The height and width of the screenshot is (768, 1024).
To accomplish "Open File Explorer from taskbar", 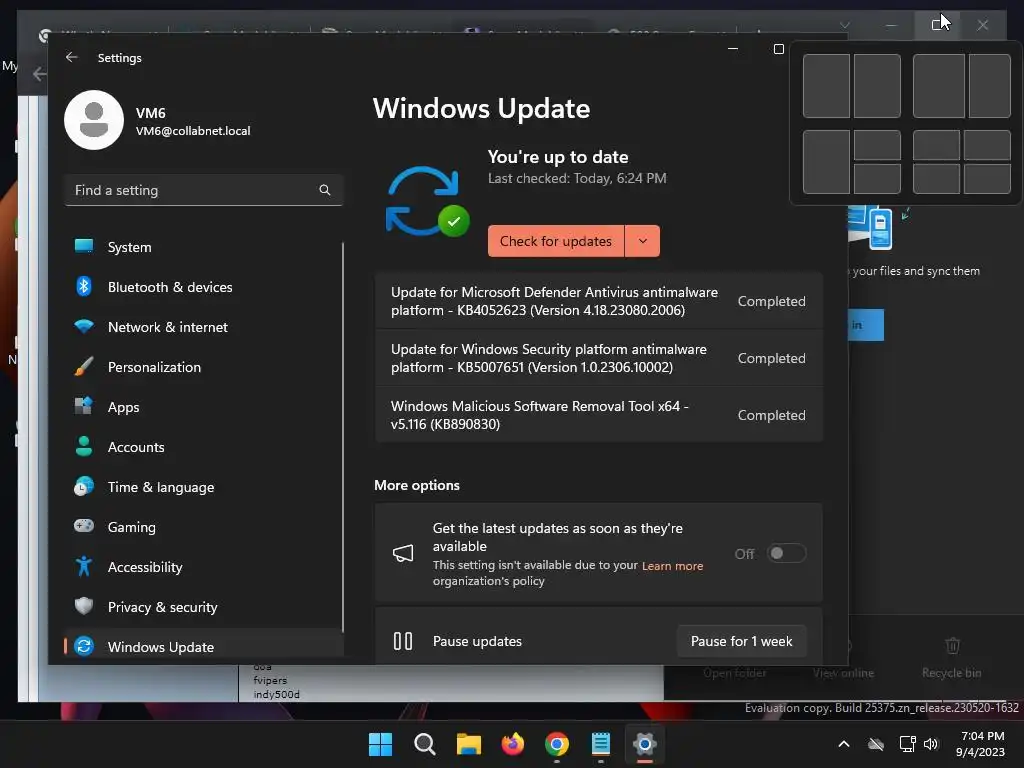I will 468,744.
